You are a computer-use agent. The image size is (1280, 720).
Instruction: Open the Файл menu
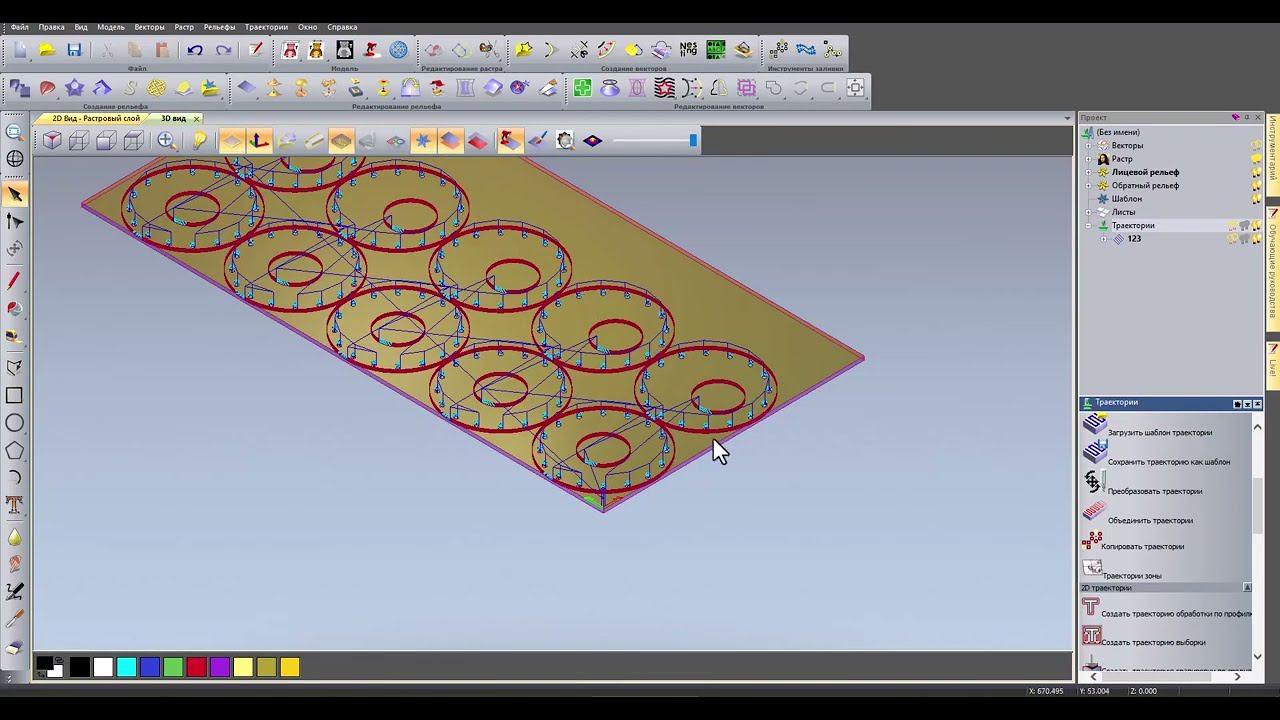(20, 27)
